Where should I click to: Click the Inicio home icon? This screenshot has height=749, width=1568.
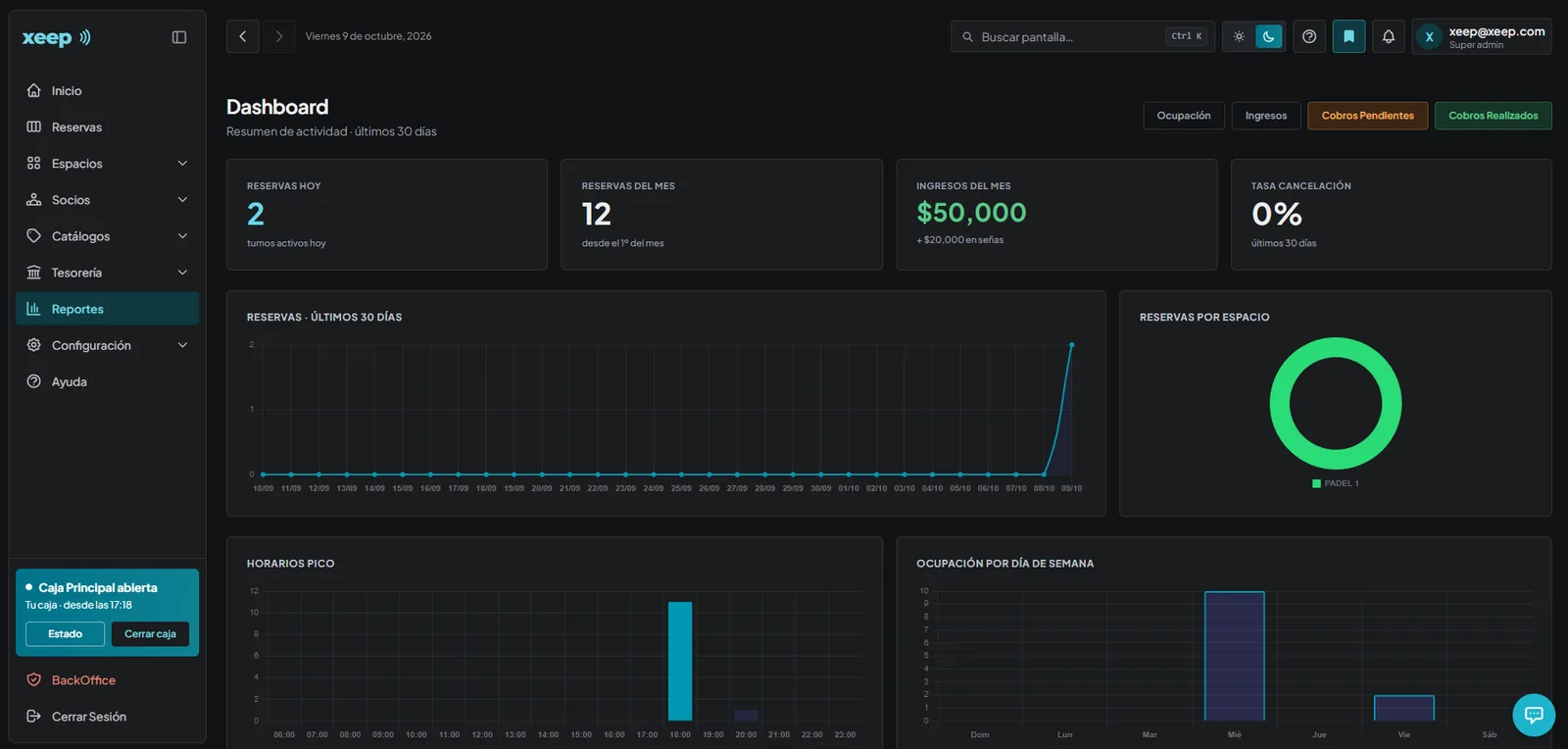[34, 90]
